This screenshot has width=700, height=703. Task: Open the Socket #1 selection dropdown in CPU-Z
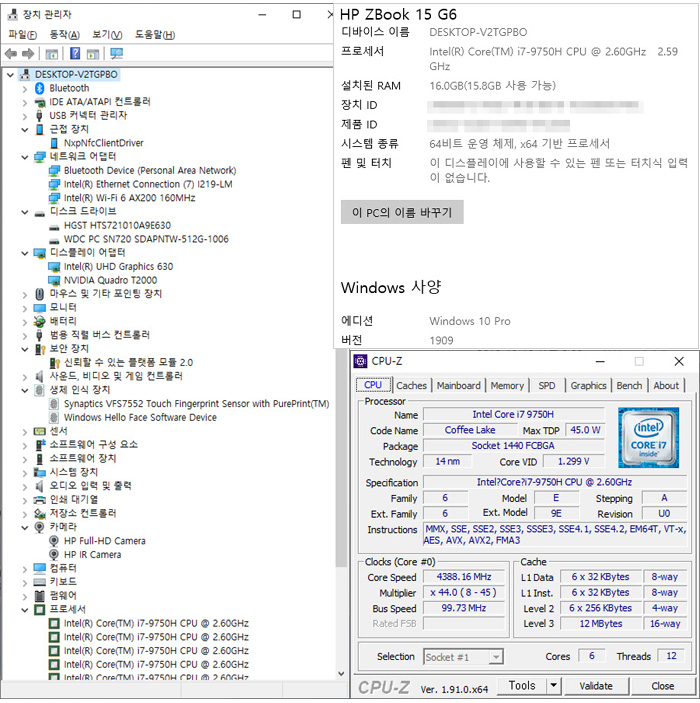(496, 657)
